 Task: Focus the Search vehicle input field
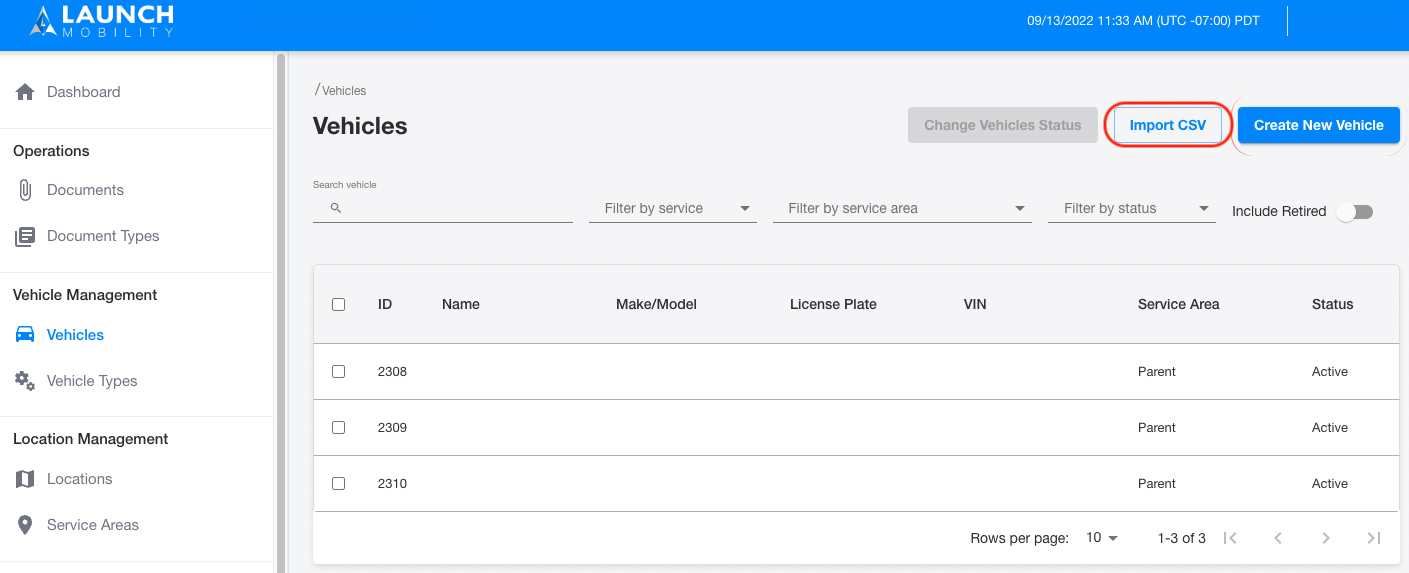[x=443, y=208]
